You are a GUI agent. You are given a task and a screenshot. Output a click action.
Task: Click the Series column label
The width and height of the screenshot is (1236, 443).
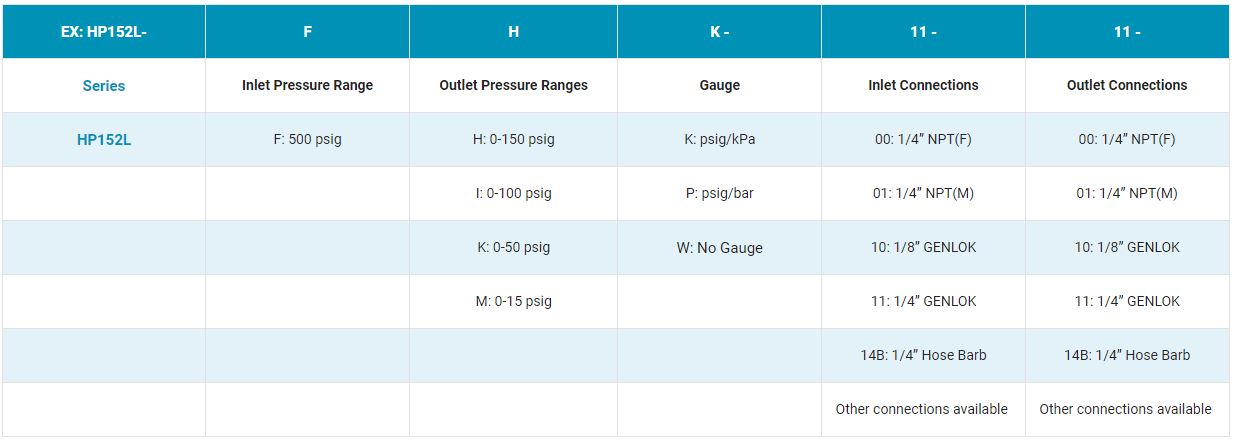click(x=104, y=86)
